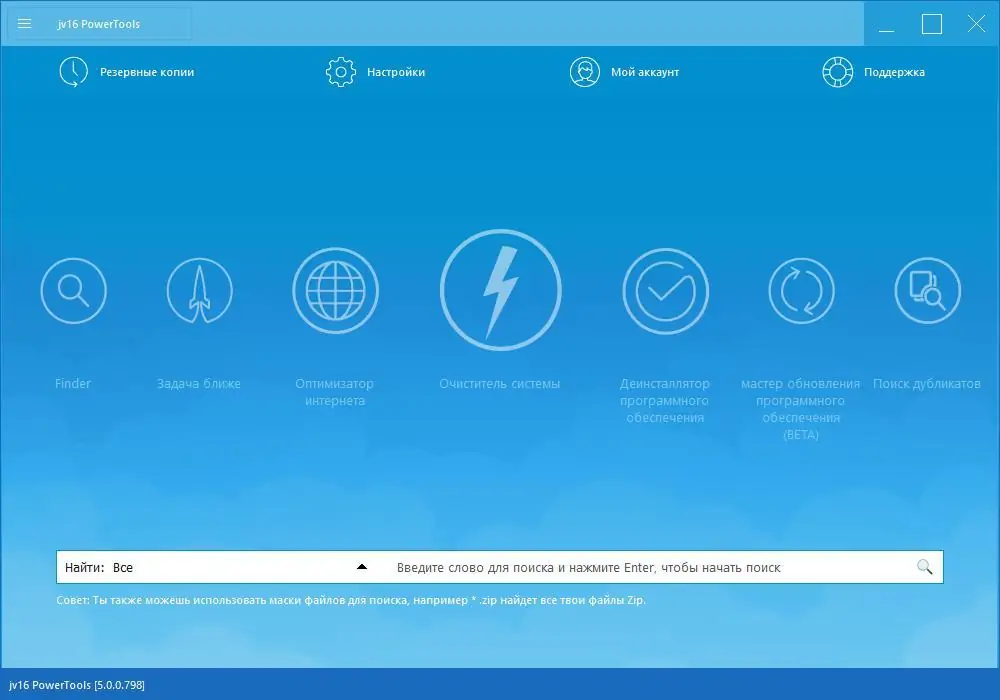
Task: Collapse the search filter with the arrow
Action: (362, 565)
